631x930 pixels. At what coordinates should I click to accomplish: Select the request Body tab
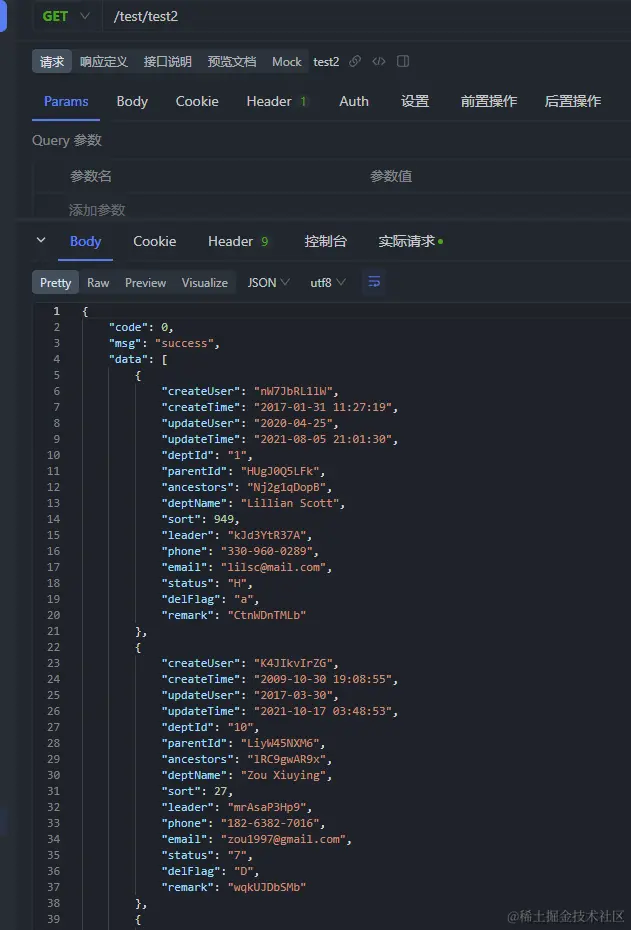[x=132, y=101]
